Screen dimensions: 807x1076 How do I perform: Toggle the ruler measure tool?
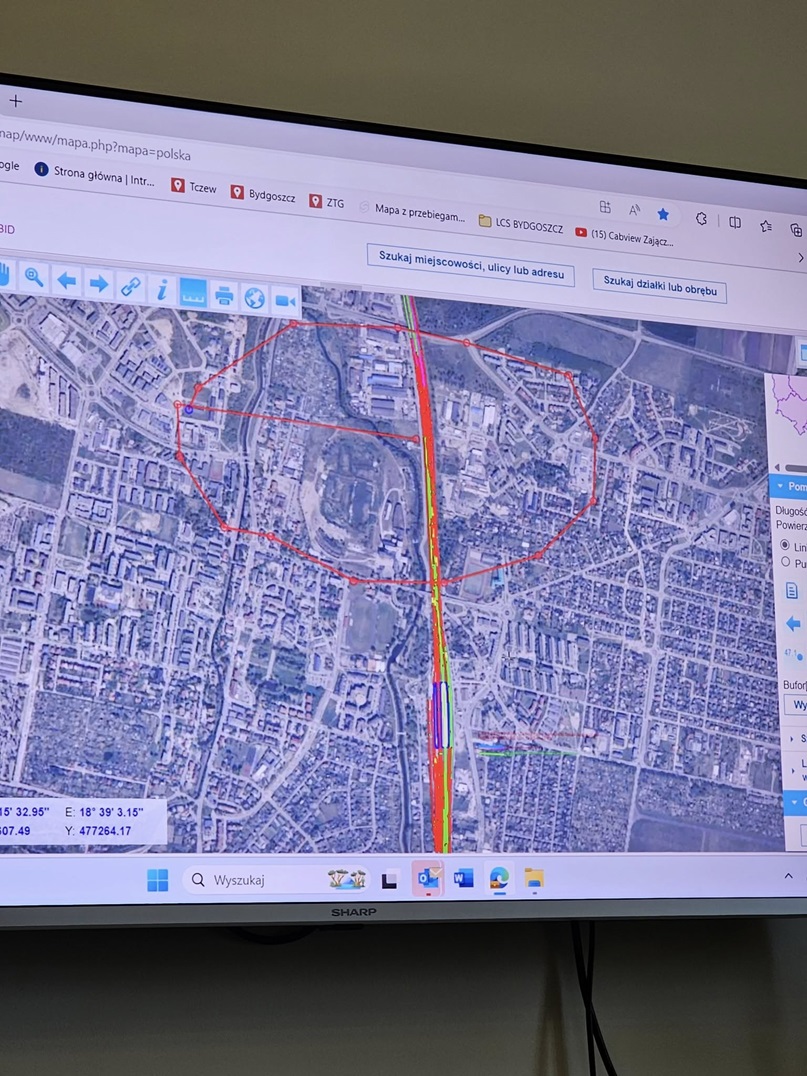tap(193, 293)
